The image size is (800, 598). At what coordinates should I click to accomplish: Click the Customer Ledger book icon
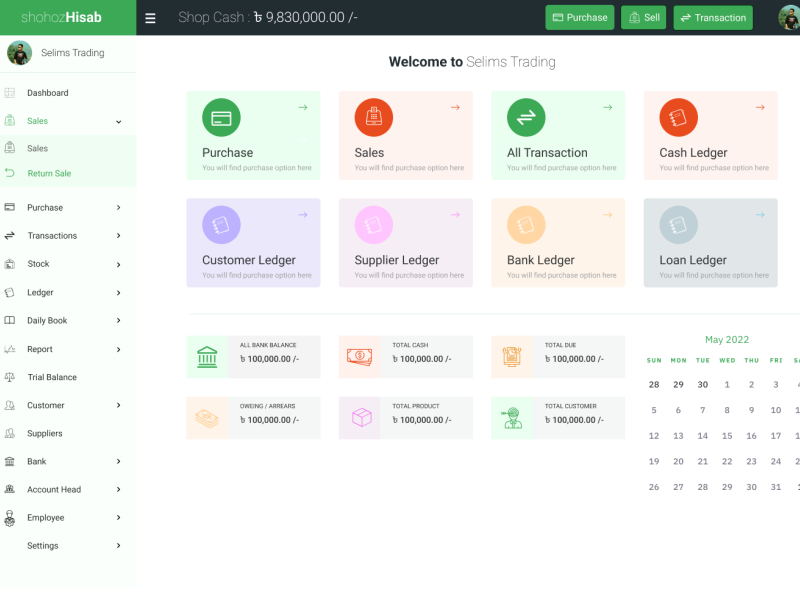coord(221,224)
